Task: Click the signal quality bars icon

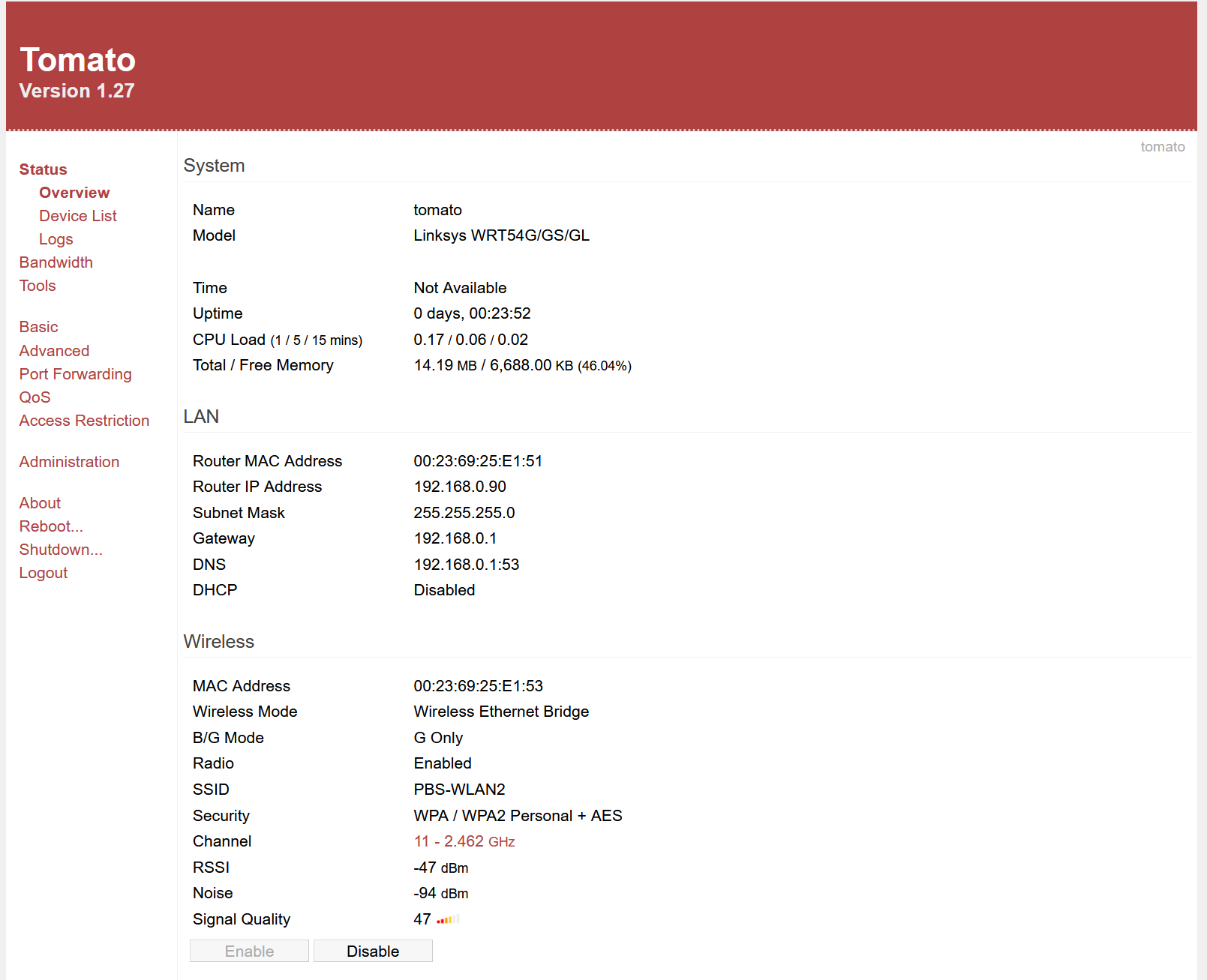Action: pos(448,919)
